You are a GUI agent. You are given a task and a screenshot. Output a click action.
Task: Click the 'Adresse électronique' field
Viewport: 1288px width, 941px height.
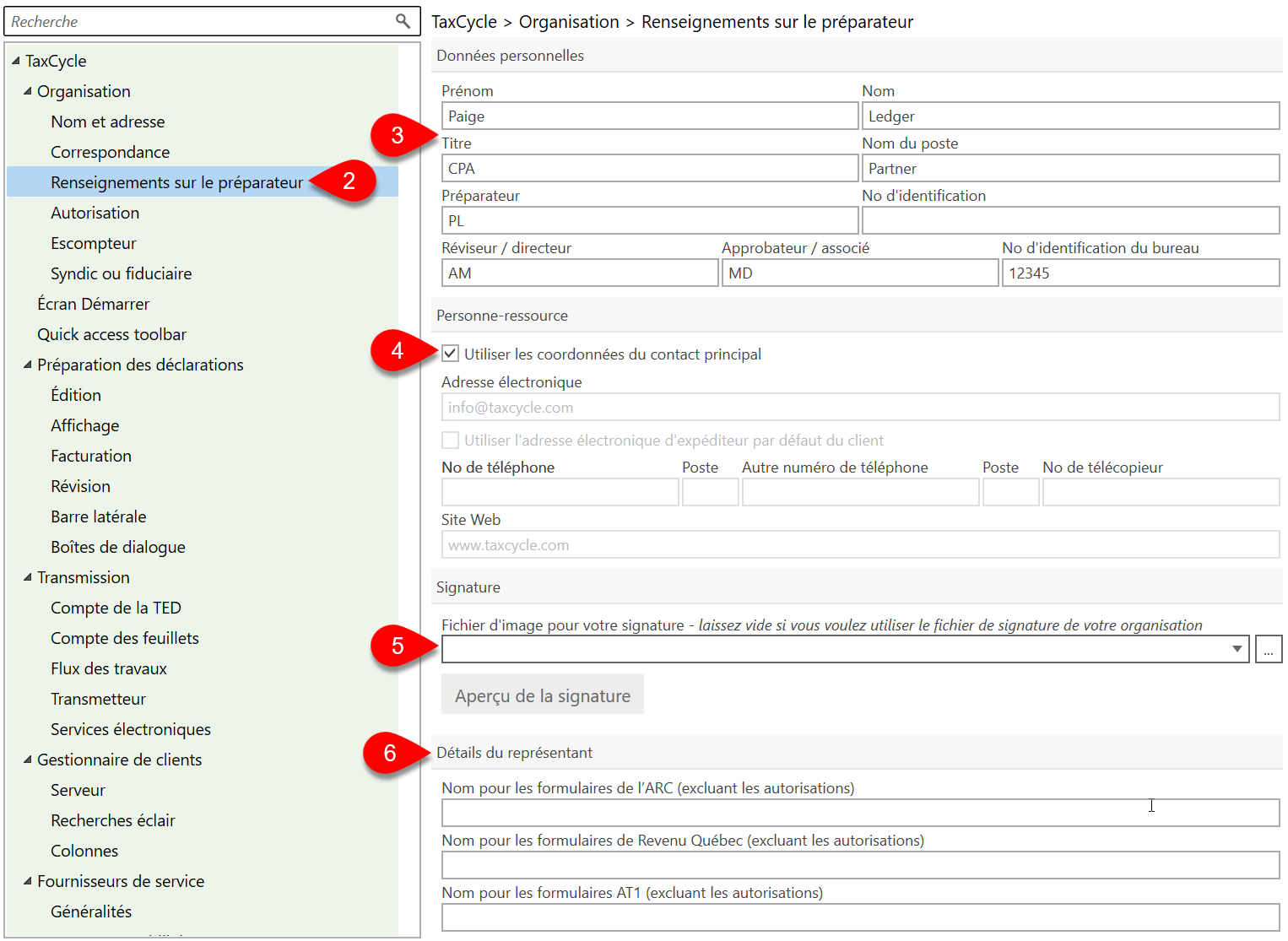pyautogui.click(x=861, y=407)
